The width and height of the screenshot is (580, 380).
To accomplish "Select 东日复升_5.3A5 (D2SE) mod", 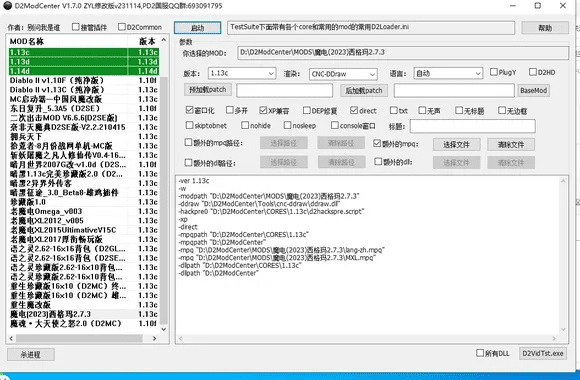I will coord(84,108).
